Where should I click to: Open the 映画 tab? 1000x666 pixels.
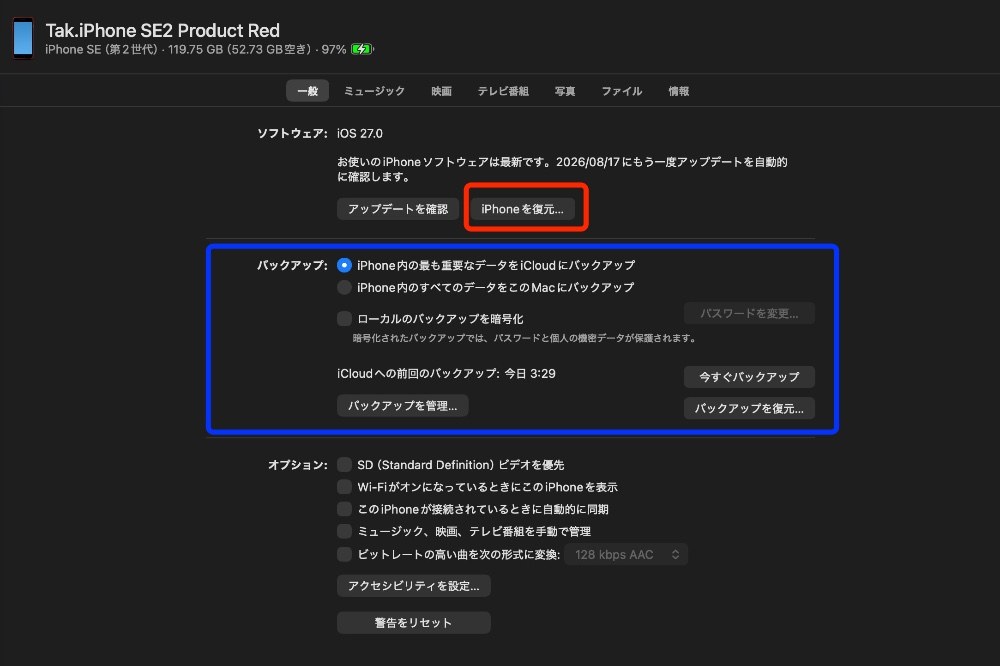[441, 91]
